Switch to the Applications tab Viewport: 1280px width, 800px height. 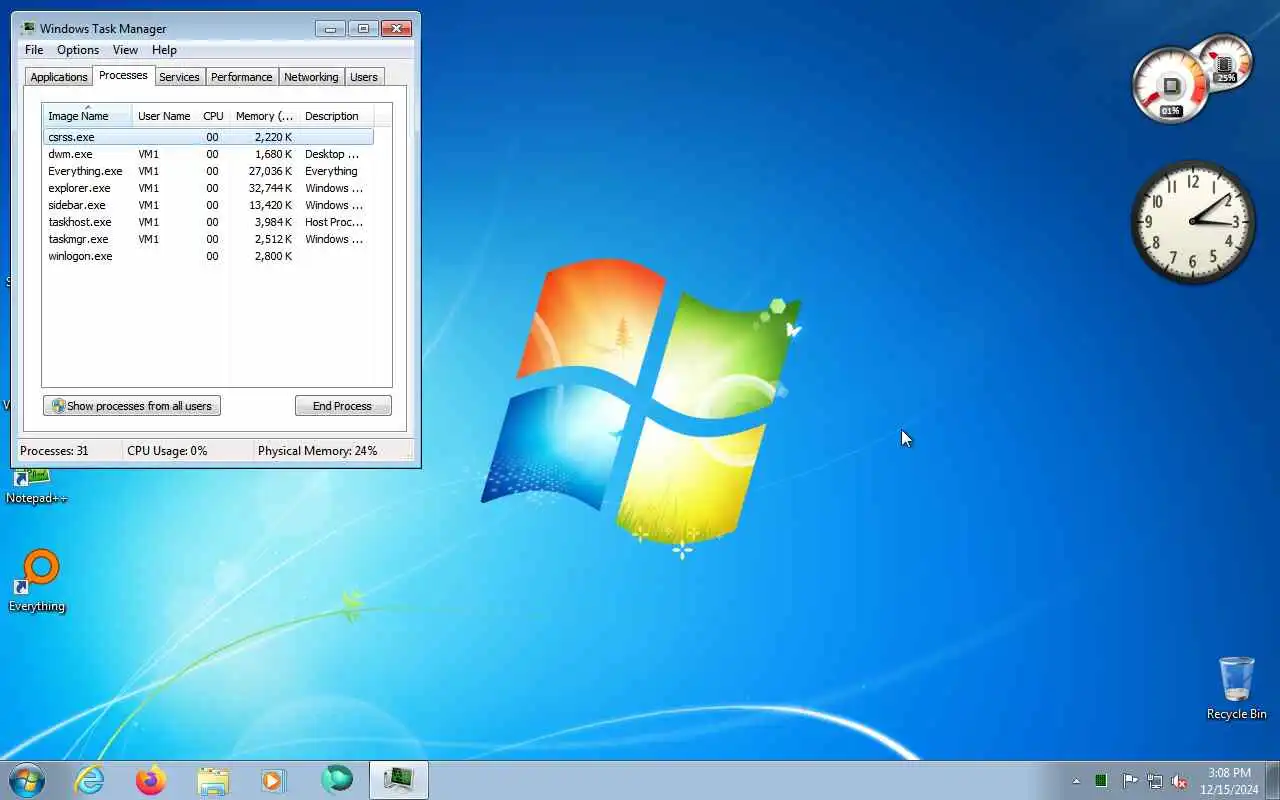click(59, 77)
